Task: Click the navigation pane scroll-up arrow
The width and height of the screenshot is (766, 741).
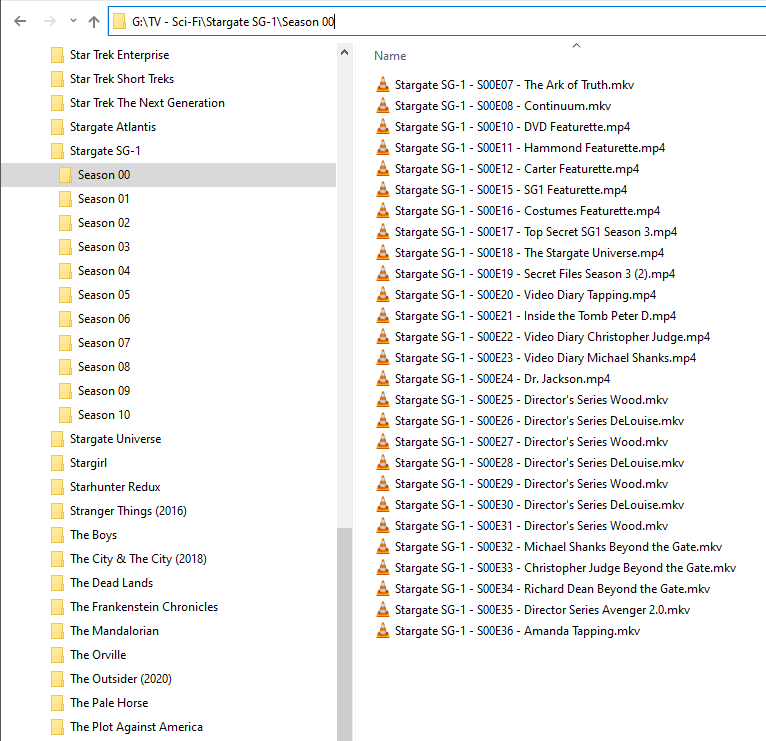Action: point(344,52)
